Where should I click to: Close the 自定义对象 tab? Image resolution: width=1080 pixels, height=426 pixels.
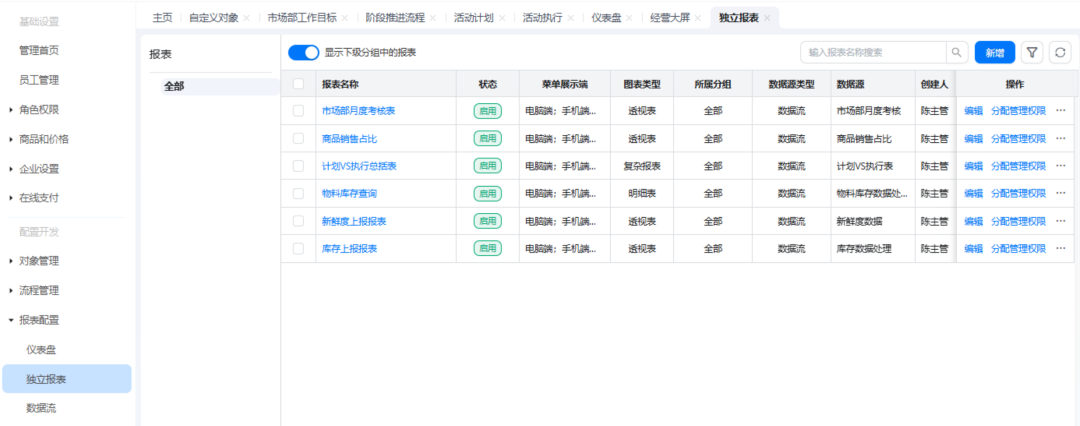tap(247, 18)
